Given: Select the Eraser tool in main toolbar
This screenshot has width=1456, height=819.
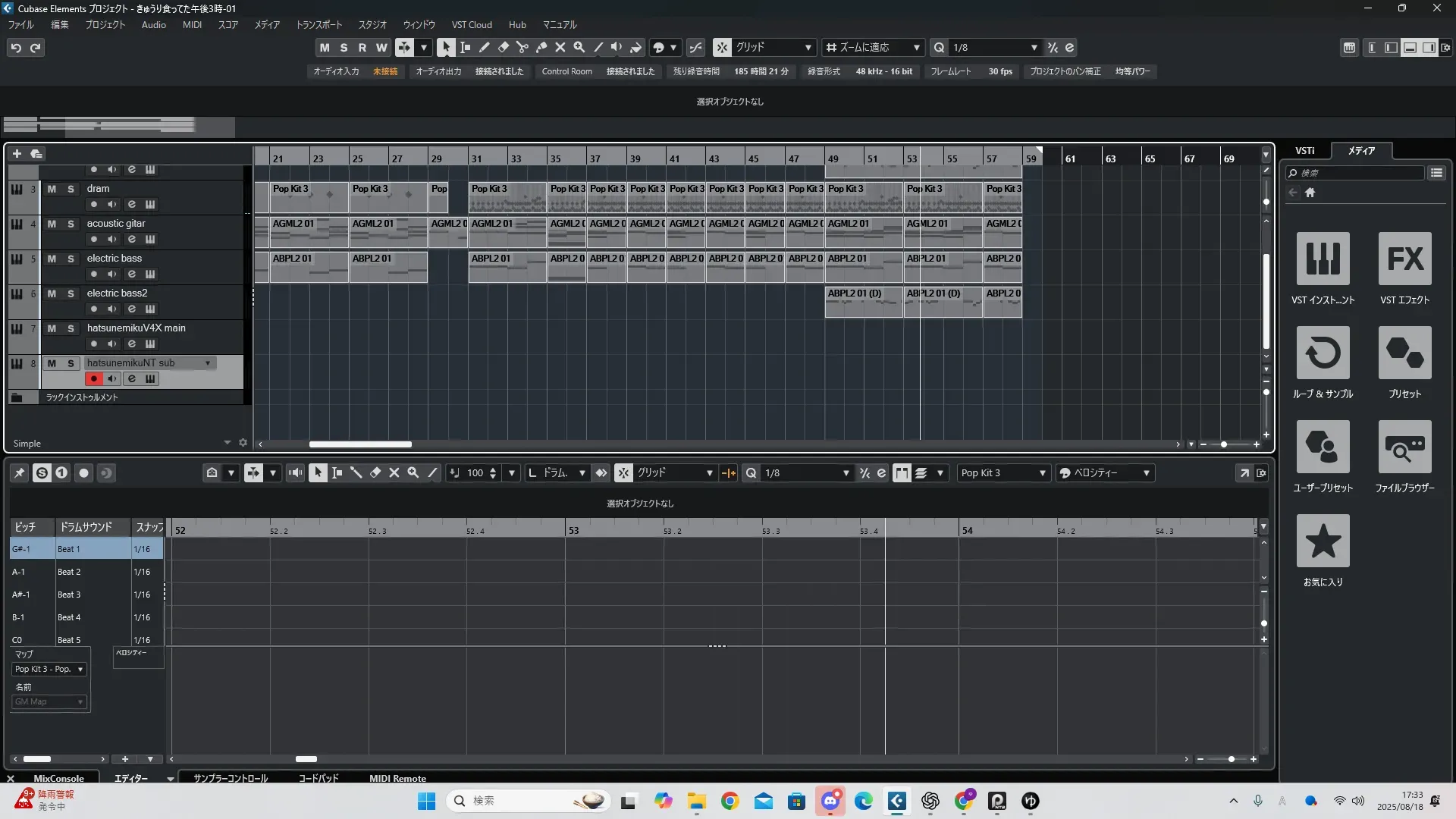Looking at the screenshot, I should (x=503, y=47).
